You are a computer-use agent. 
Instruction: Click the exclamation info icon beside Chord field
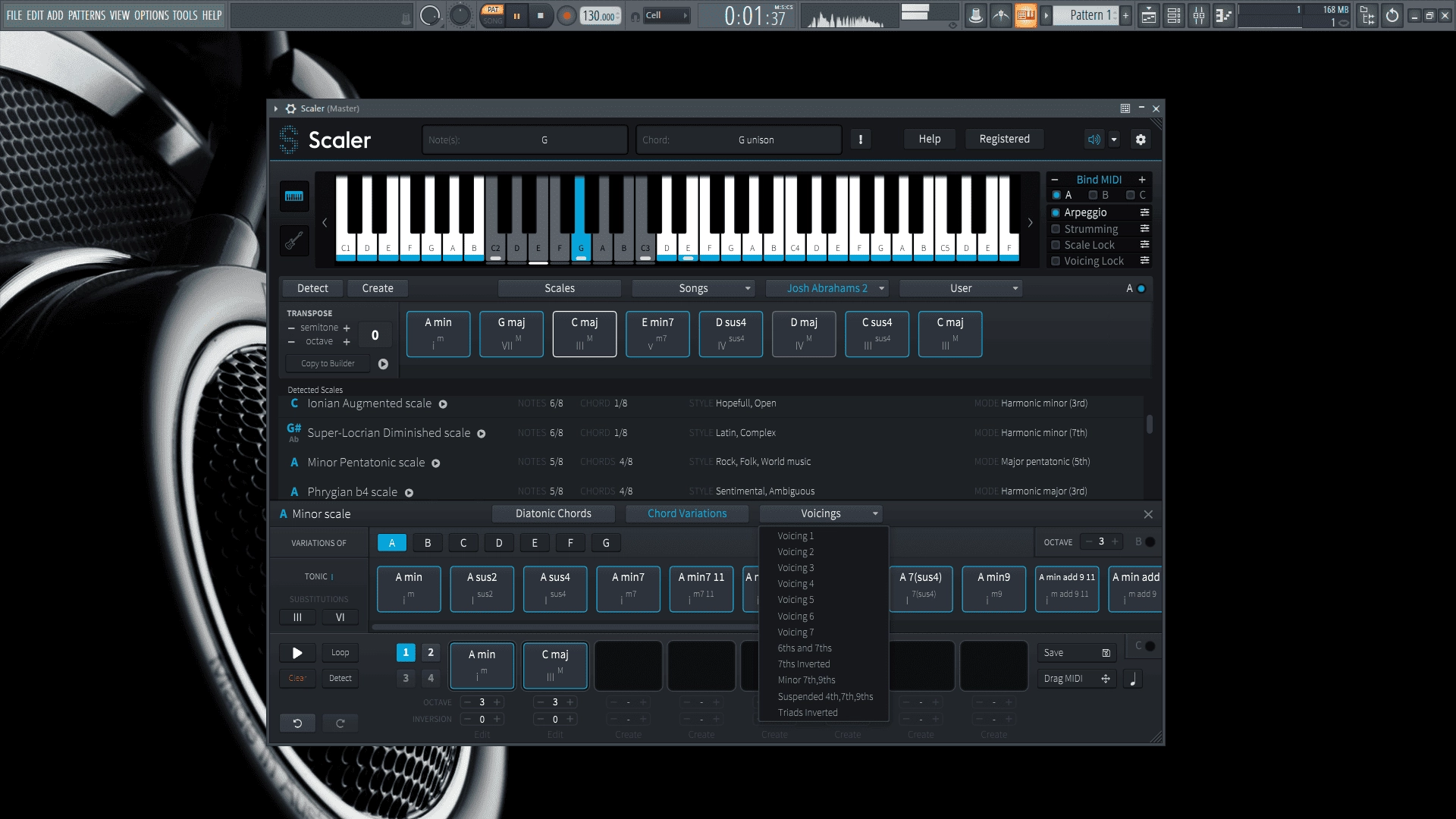coord(860,140)
